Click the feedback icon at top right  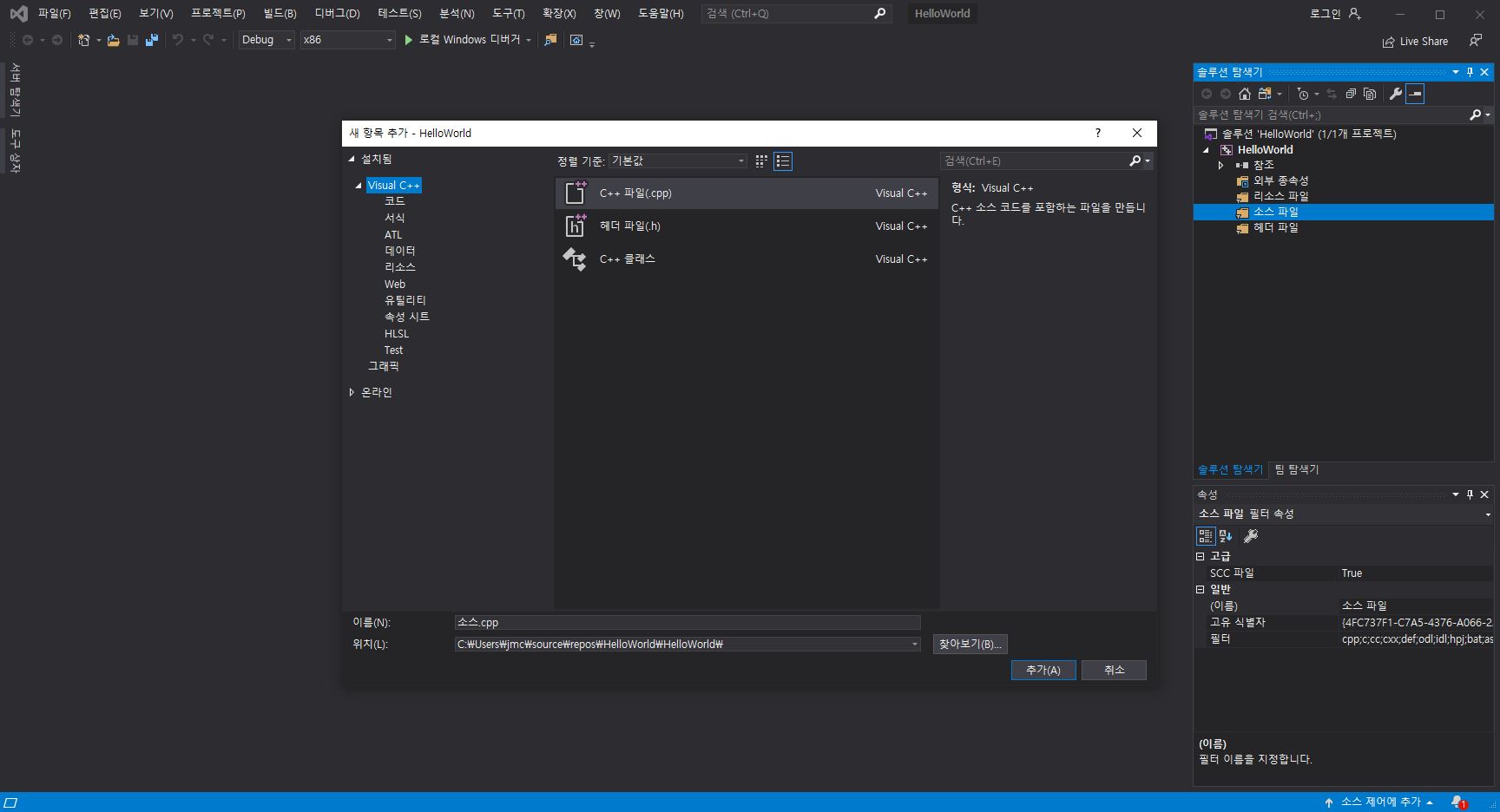(1475, 41)
